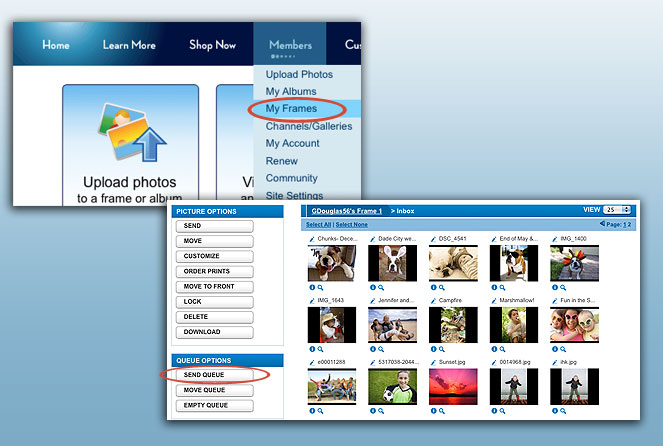Click the DELETE button
Screen dimensions: 663x446
point(215,317)
